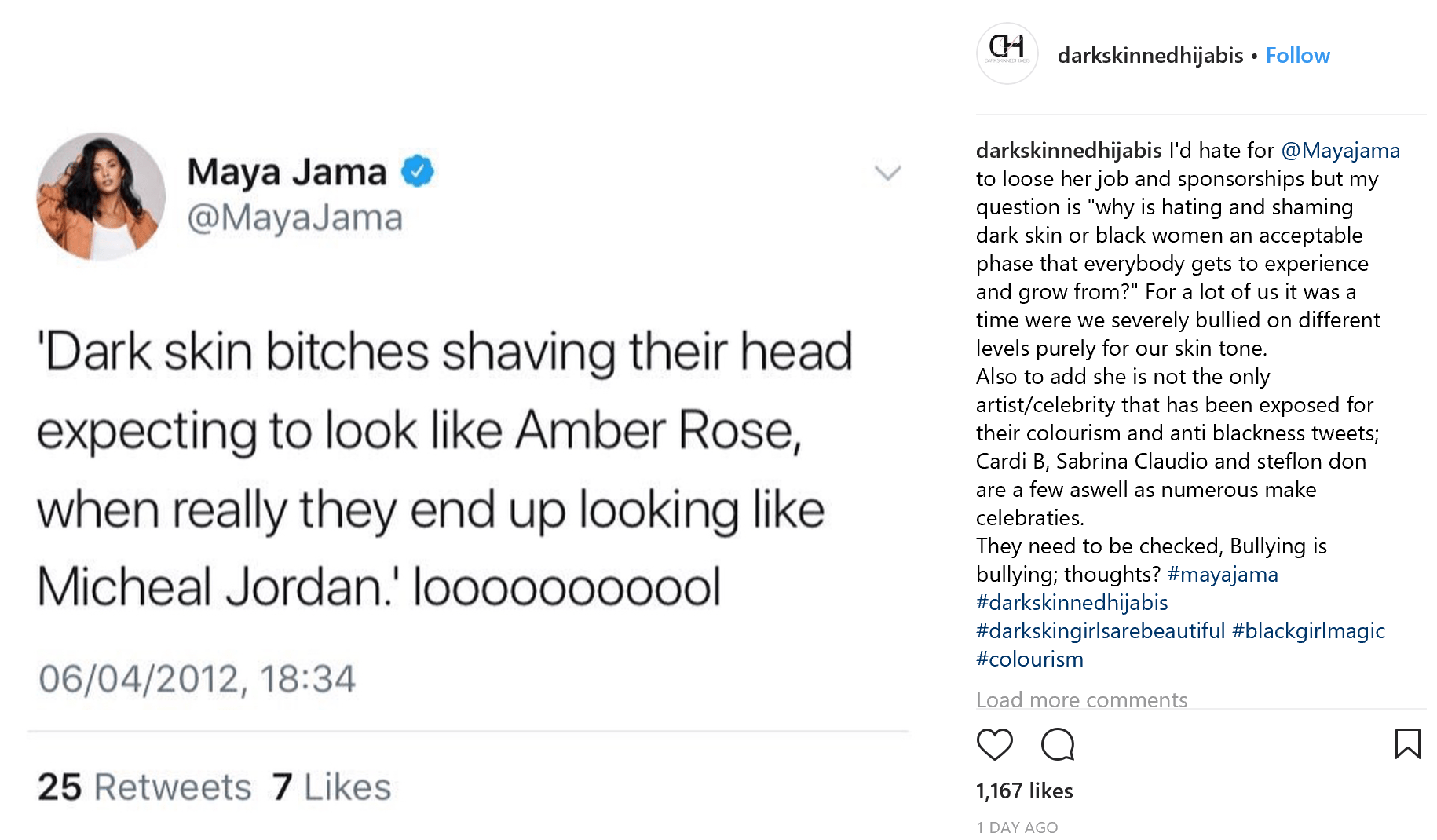Toggle follow state via the Follow button
The width and height of the screenshot is (1437, 840).
[1297, 55]
